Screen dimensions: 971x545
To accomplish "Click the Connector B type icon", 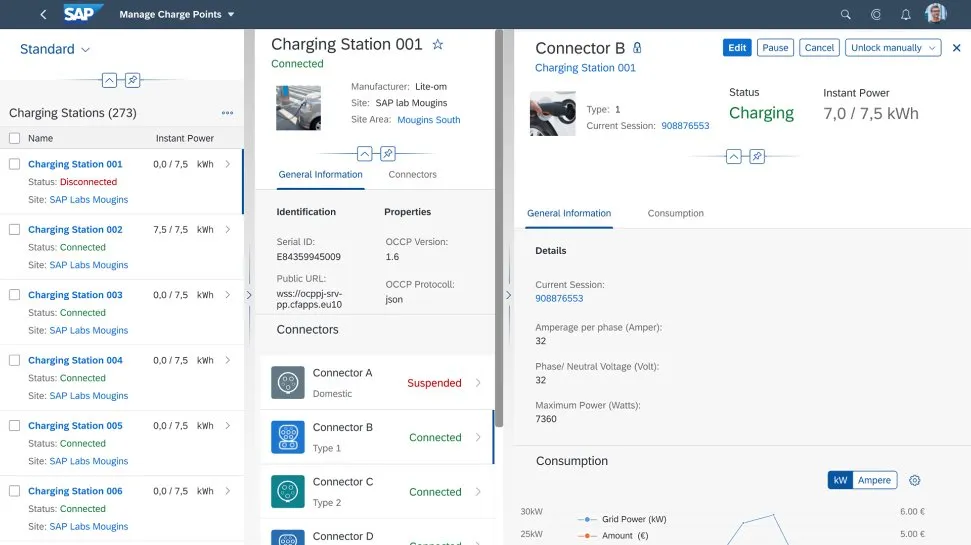I will coord(287,437).
